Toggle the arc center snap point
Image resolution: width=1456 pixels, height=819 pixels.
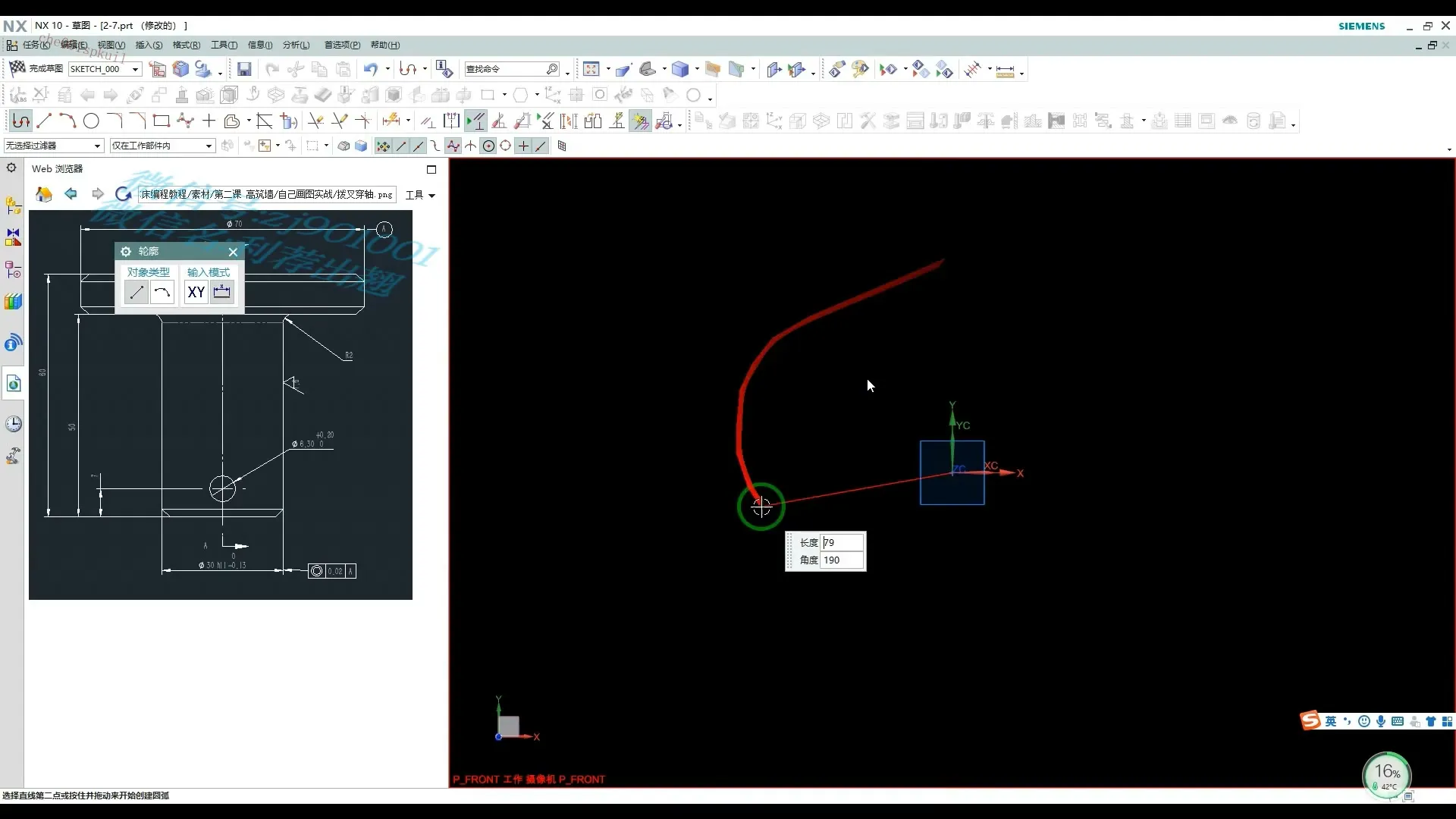488,146
